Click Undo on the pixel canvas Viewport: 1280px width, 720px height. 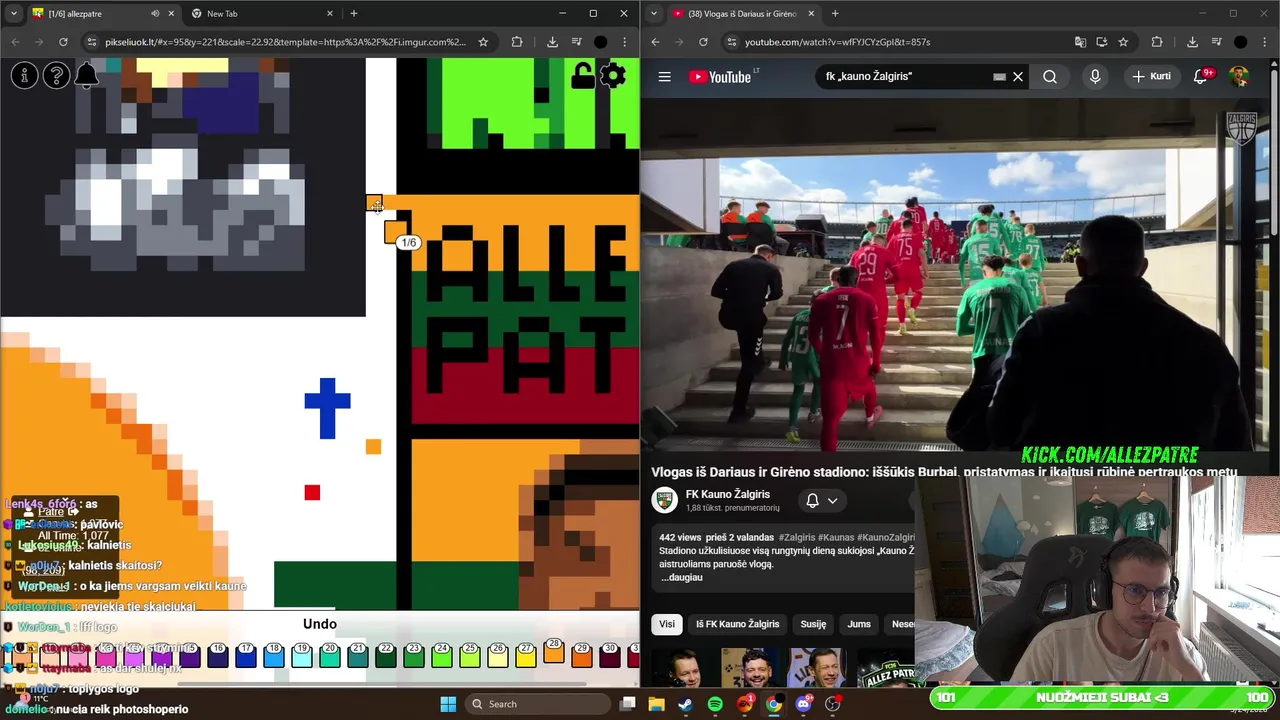point(320,624)
